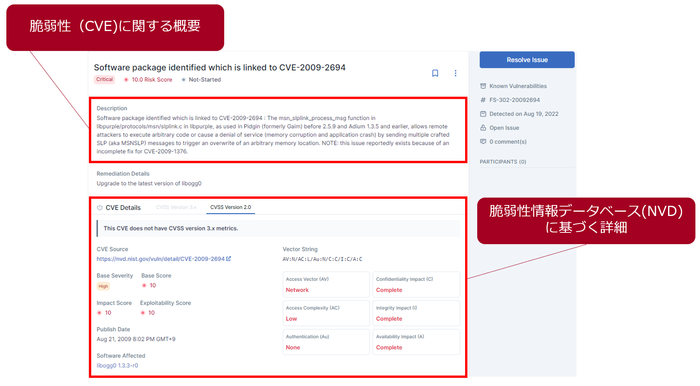
Task: Open the libogg0 1.3.3-r0 software link
Action: click(117, 365)
